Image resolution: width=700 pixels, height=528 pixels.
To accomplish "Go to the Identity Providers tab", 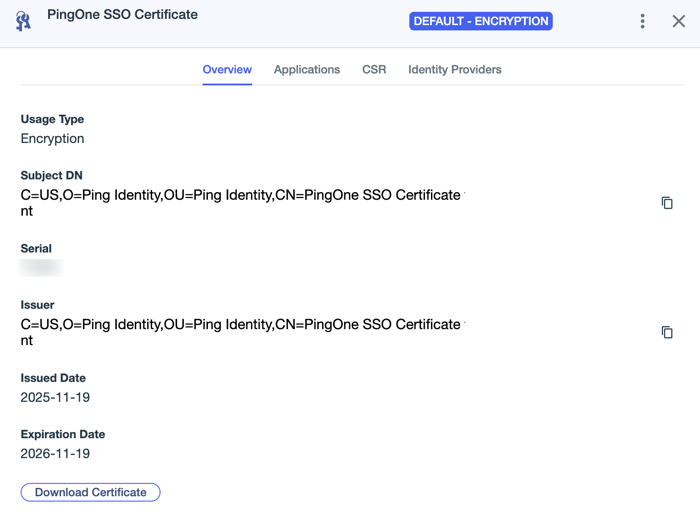I will coord(455,70).
